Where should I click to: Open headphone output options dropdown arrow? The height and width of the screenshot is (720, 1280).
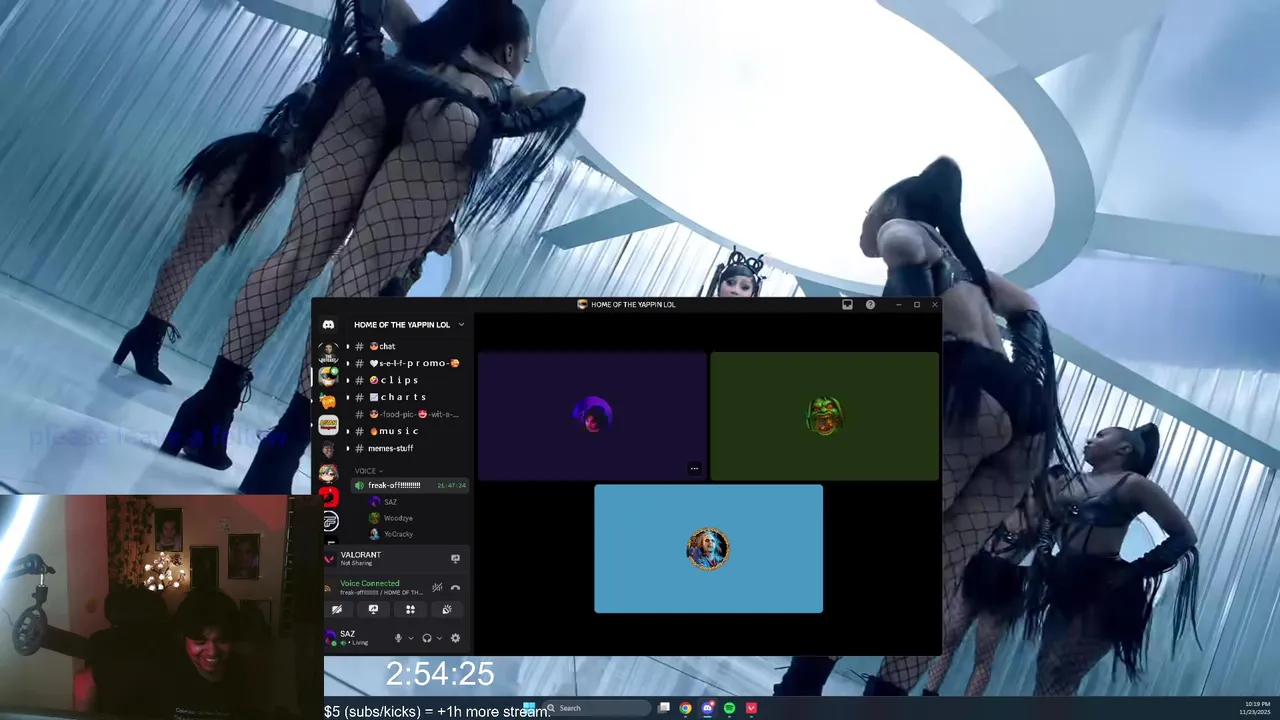(x=439, y=638)
